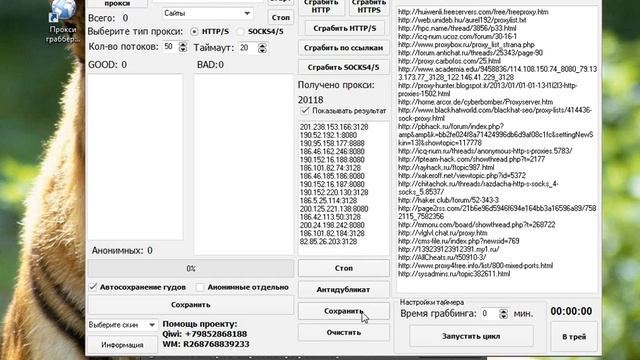This screenshot has width=640, height=360.
Task: Click the BAD proxies list box
Action: click(243, 164)
